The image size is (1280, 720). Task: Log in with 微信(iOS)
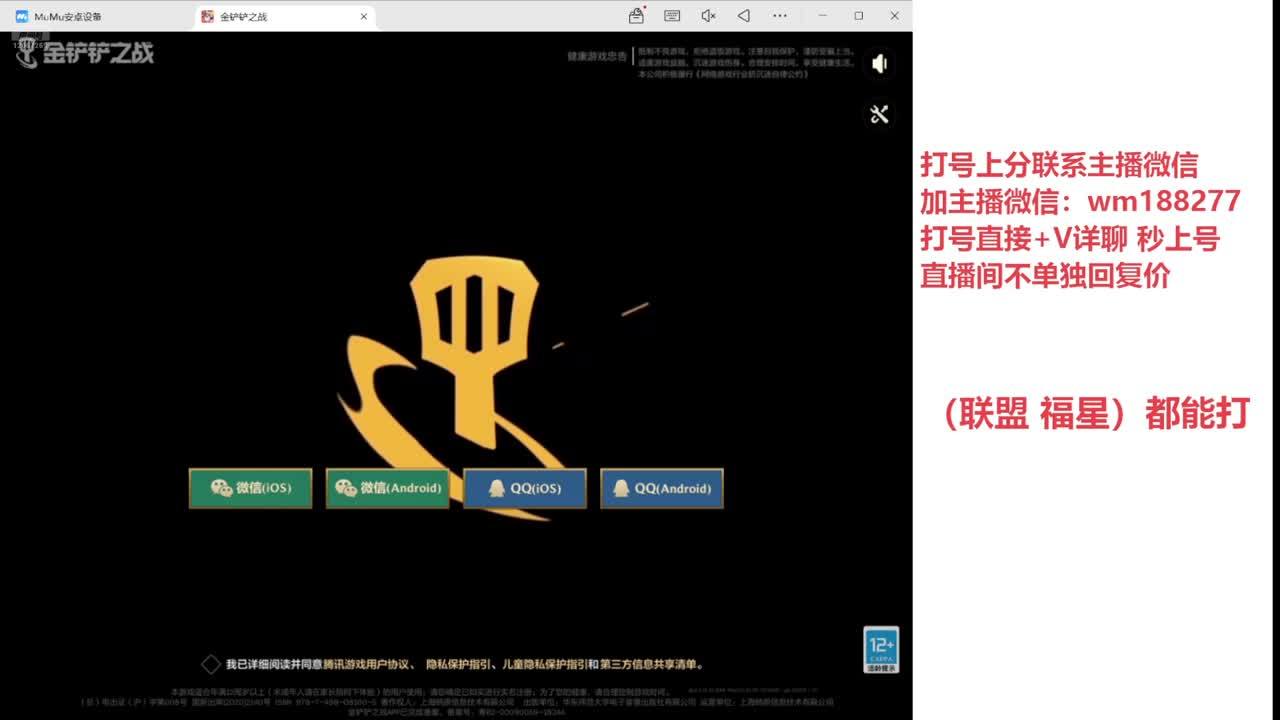pos(250,488)
